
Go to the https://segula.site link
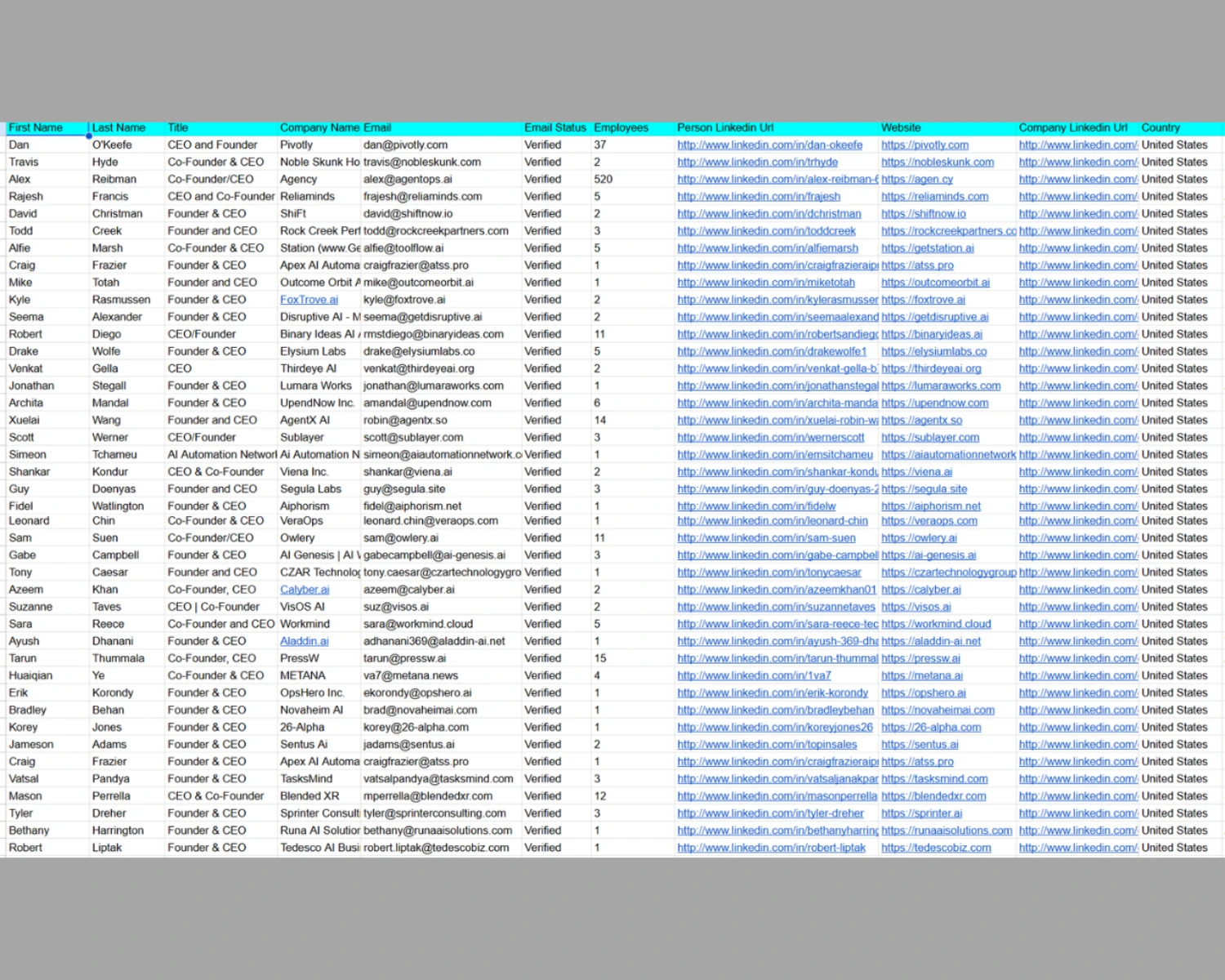[924, 489]
